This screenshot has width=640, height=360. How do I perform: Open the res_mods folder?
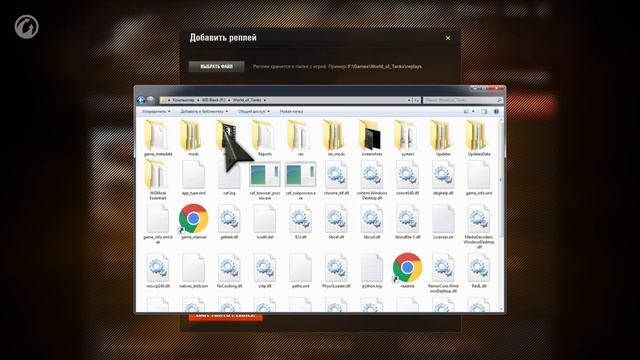[x=336, y=138]
